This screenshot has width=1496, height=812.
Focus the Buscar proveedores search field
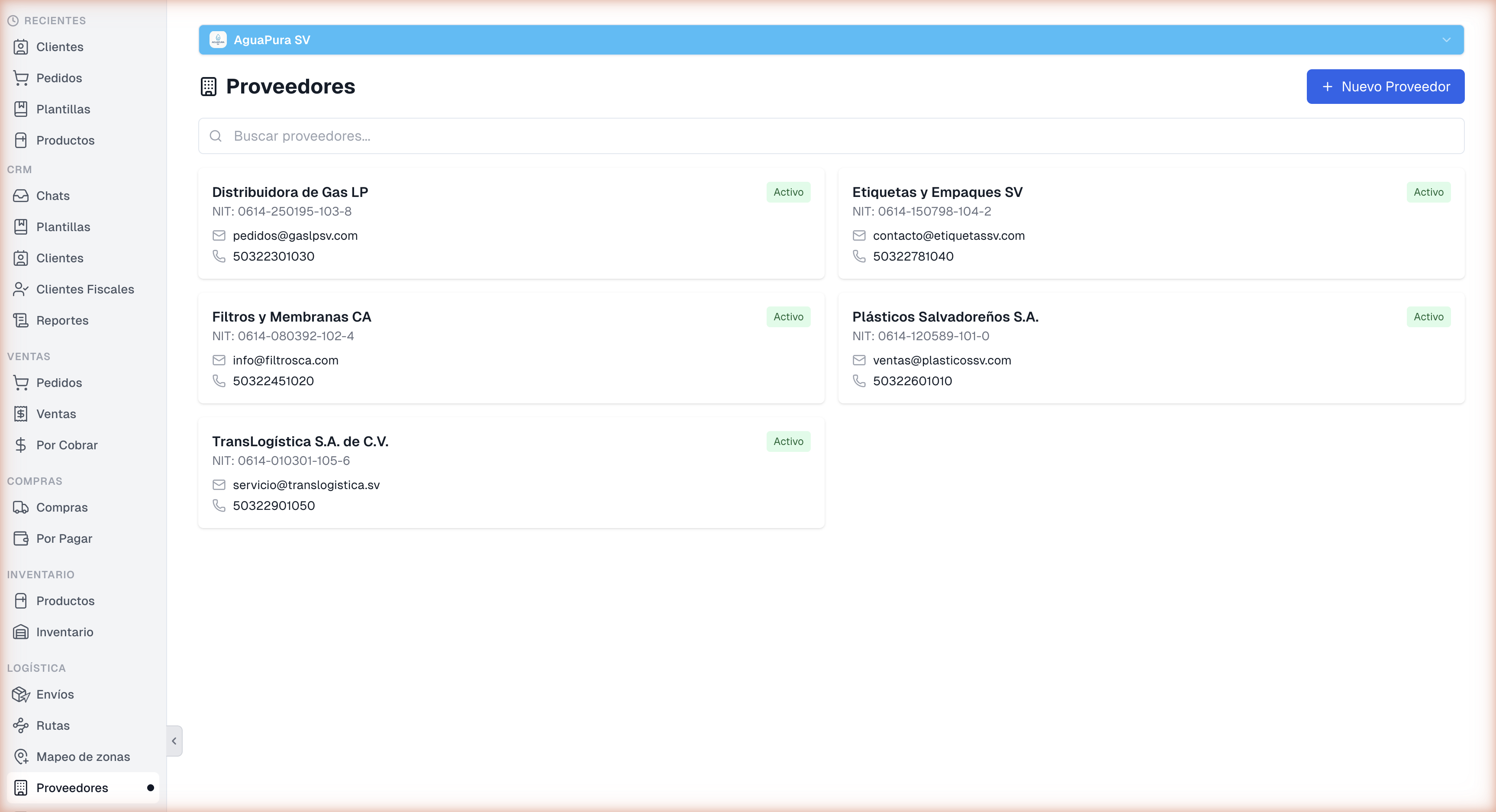pos(831,136)
